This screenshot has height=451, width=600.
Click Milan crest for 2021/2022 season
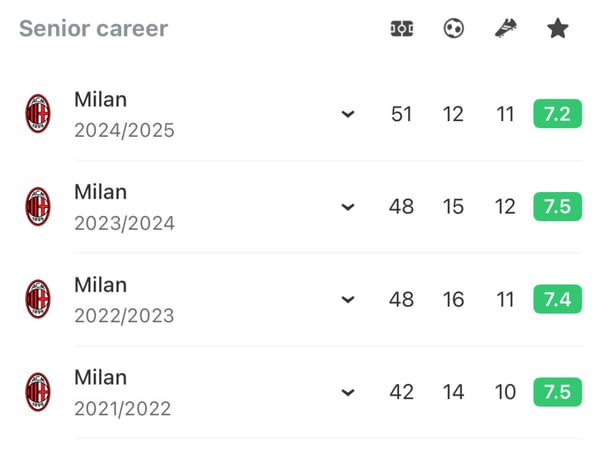point(38,392)
